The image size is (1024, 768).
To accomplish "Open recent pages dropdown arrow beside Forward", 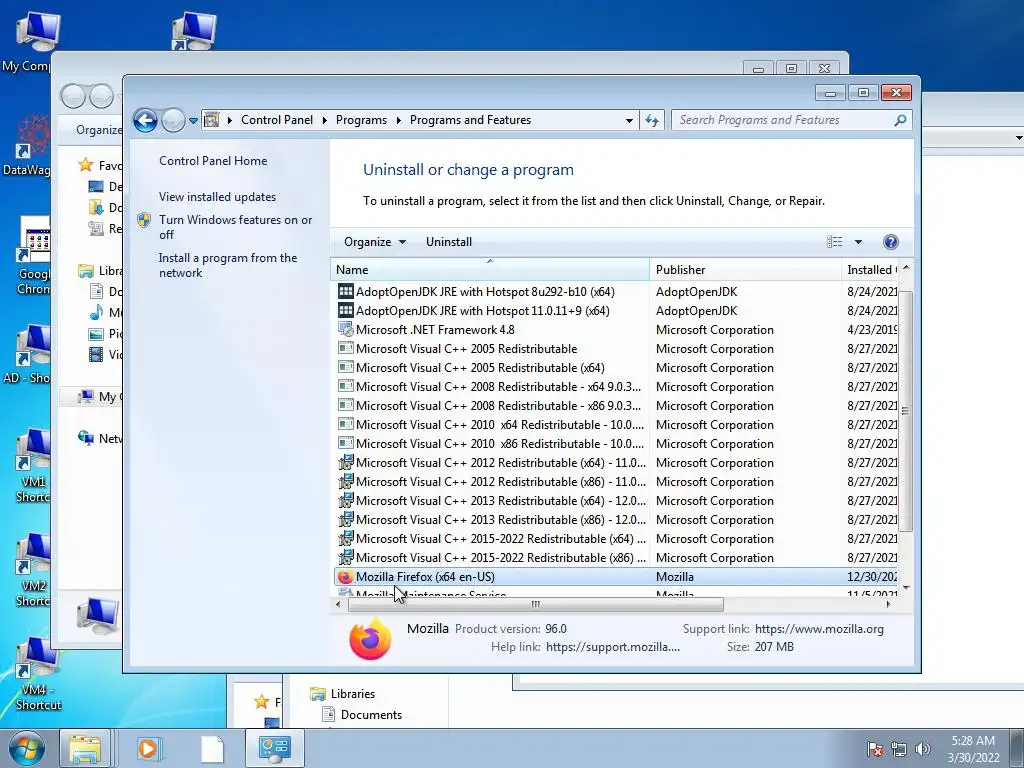I will (x=193, y=121).
